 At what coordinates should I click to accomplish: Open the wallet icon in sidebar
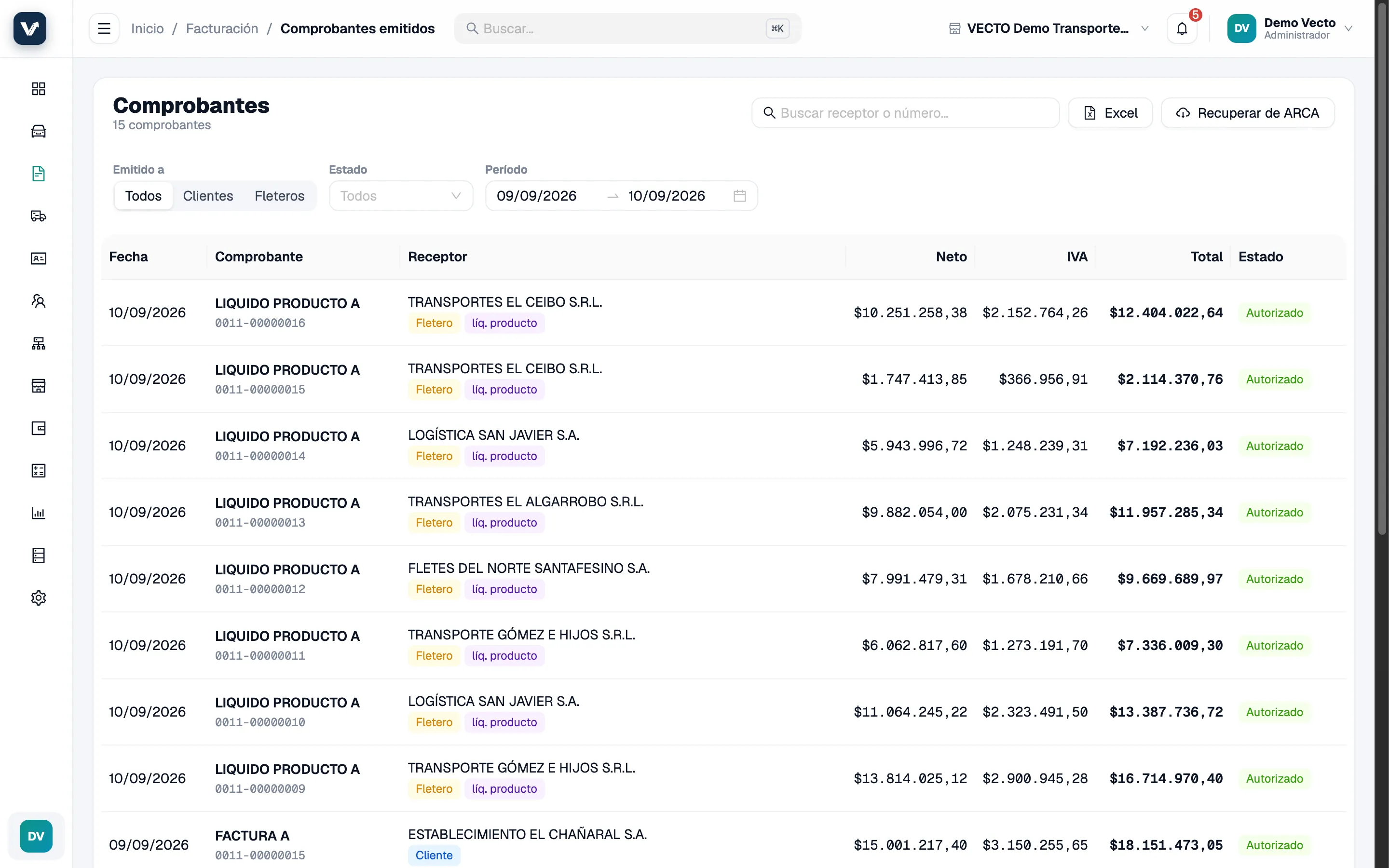click(x=39, y=428)
